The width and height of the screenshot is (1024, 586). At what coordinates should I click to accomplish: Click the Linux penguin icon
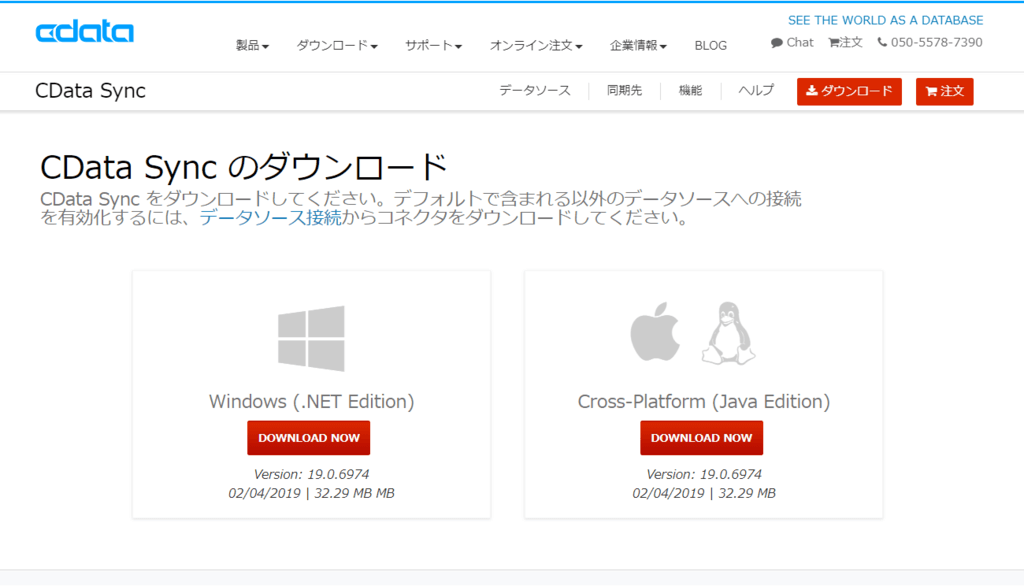pyautogui.click(x=729, y=333)
